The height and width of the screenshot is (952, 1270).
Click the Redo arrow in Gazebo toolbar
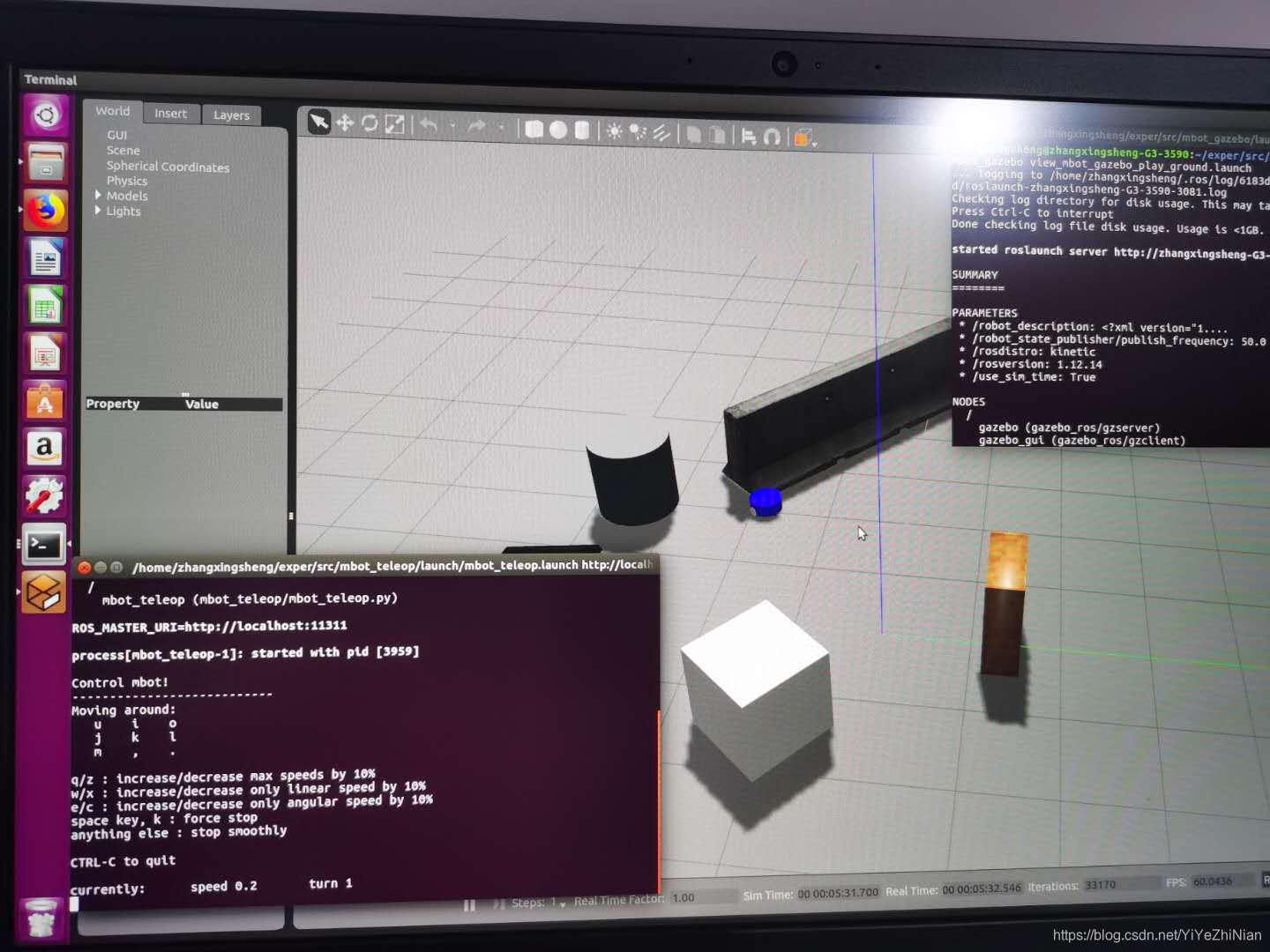pyautogui.click(x=476, y=126)
